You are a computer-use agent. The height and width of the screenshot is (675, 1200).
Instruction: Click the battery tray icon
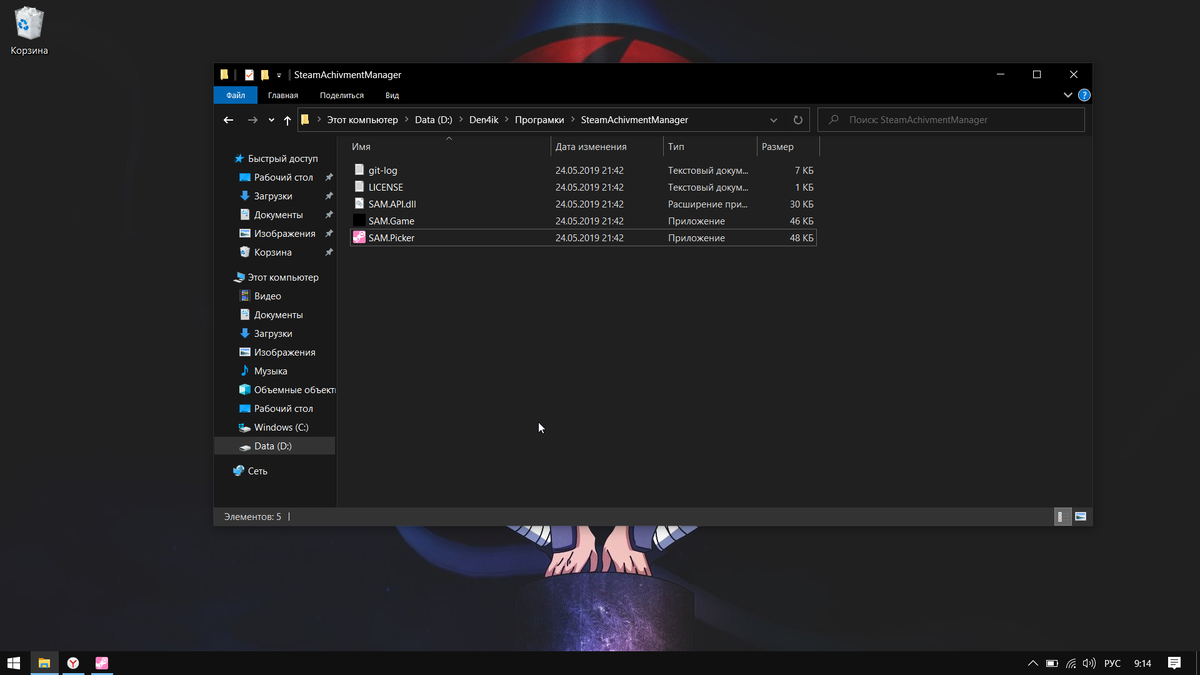click(1053, 663)
